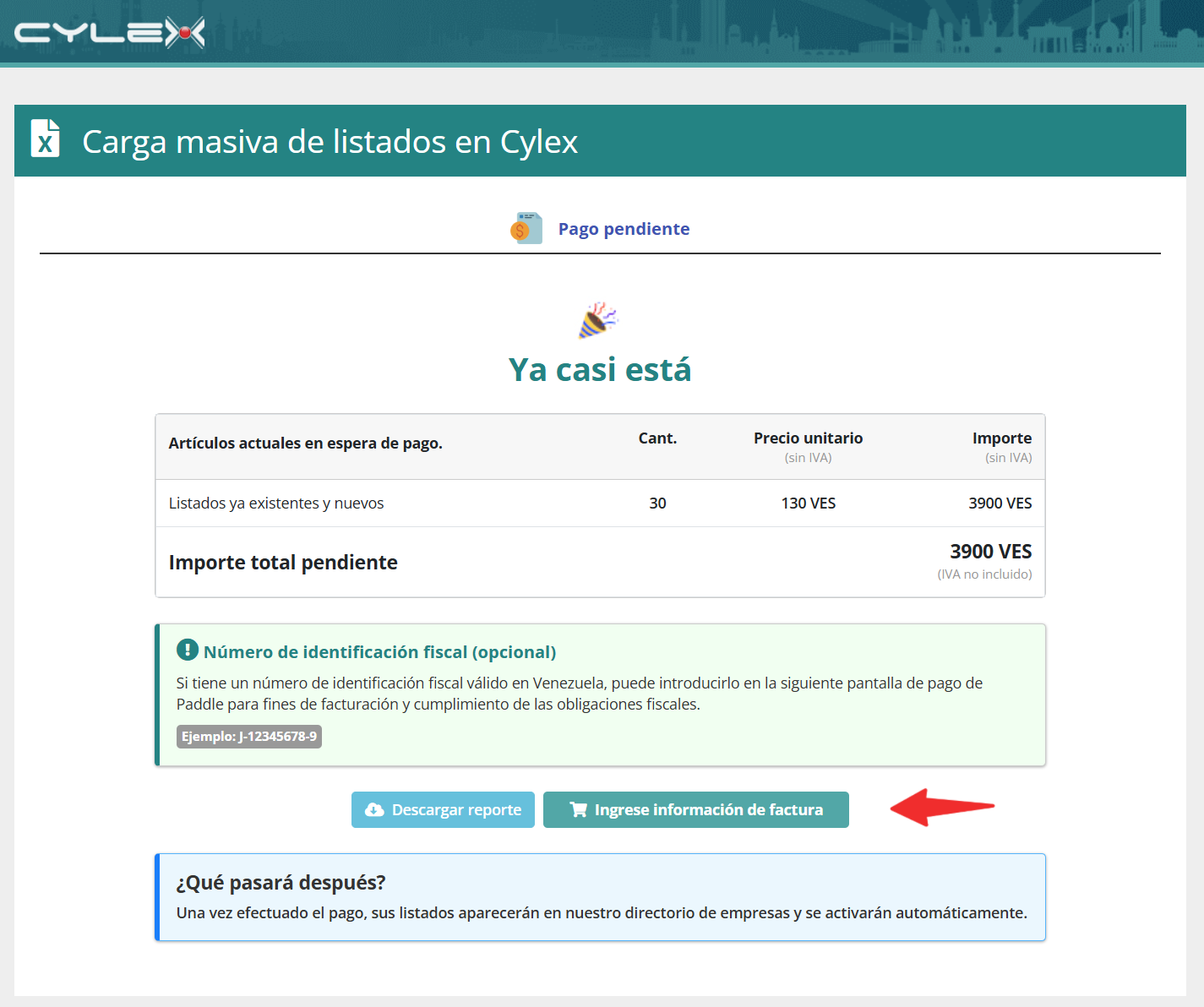1204x1007 pixels.
Task: Click the 'Precio unitario' column header
Action: [808, 438]
